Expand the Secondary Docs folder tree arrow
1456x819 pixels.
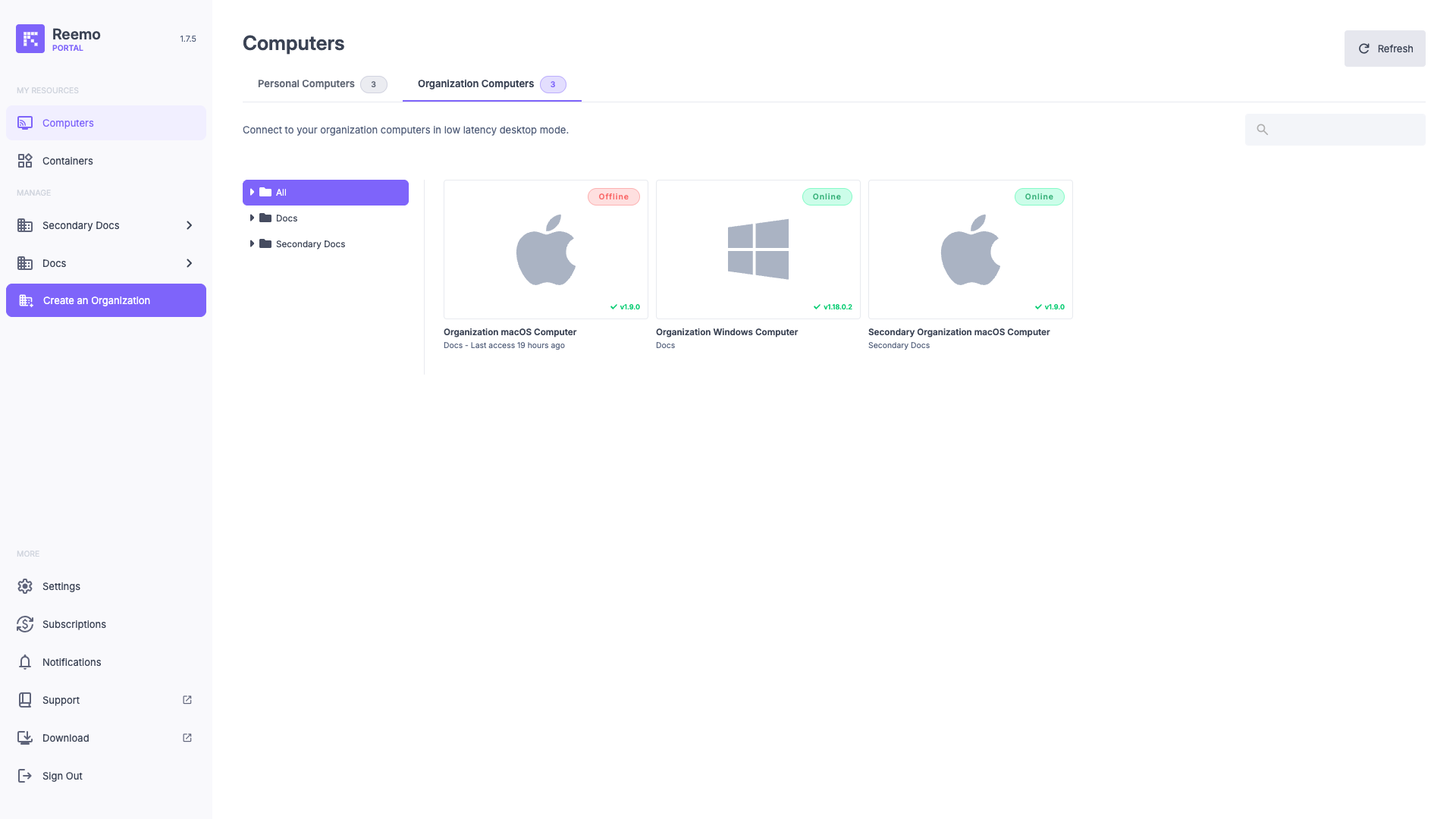(x=252, y=244)
